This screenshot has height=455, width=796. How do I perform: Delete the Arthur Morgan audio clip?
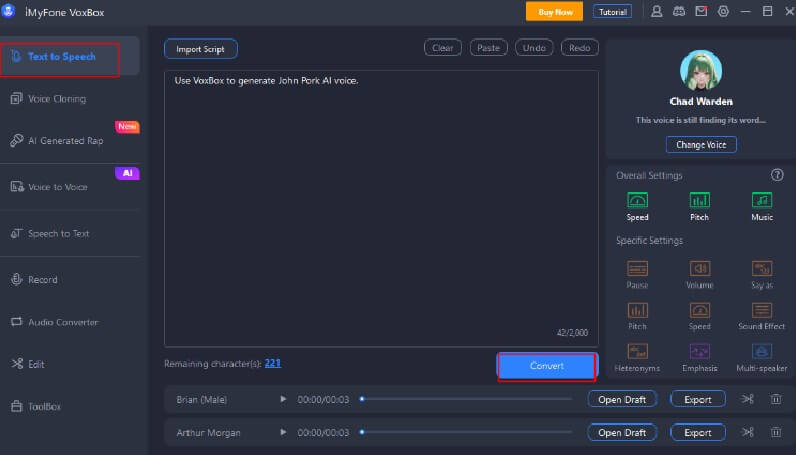coord(776,432)
